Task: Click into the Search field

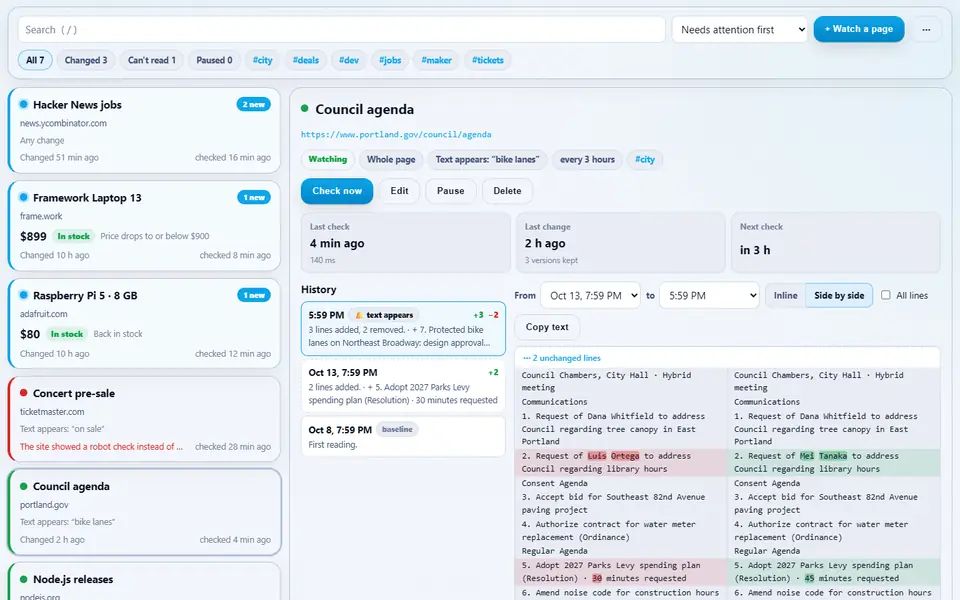Action: point(342,29)
